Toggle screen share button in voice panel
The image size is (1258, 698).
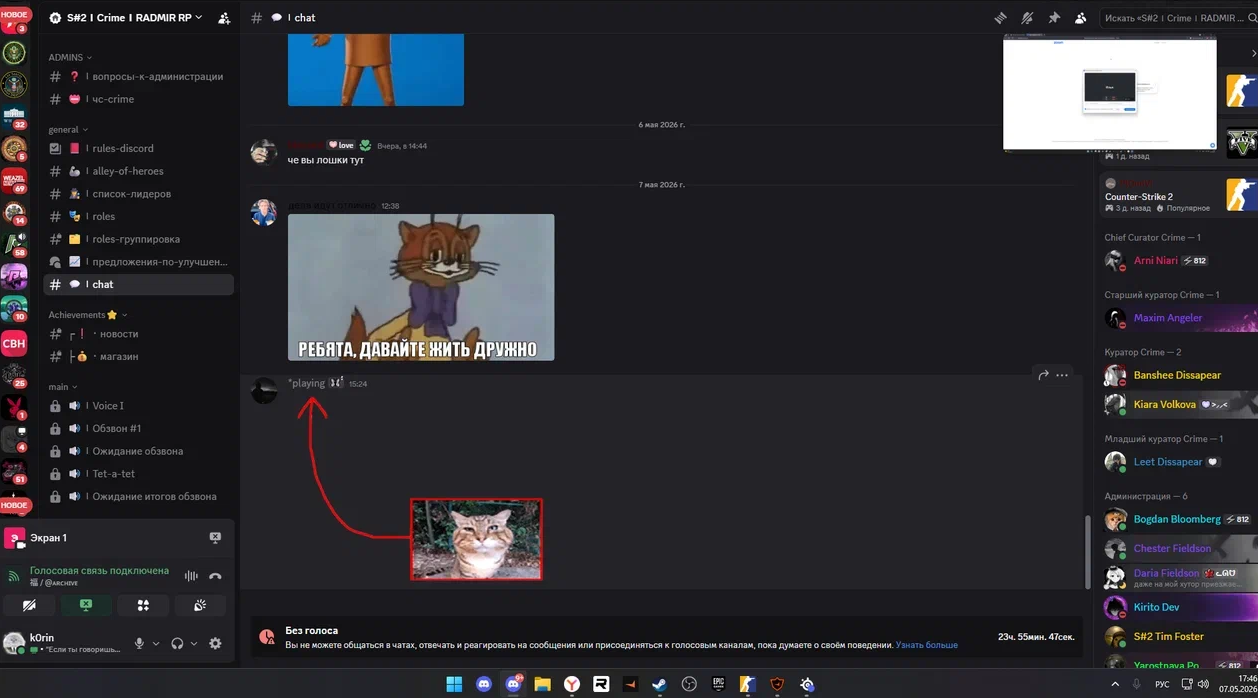86,605
